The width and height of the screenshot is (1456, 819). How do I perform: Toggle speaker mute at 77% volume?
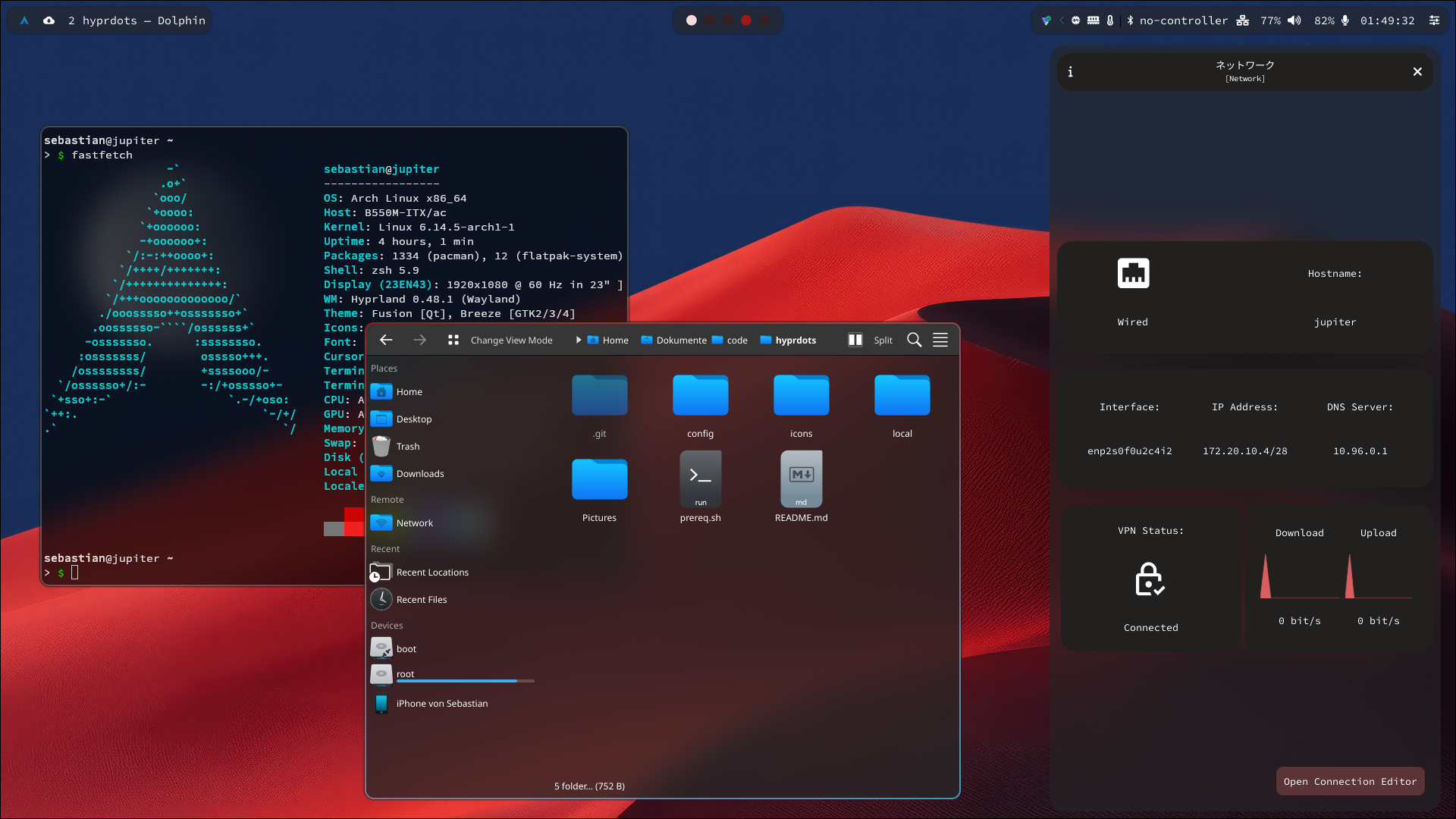1294,20
